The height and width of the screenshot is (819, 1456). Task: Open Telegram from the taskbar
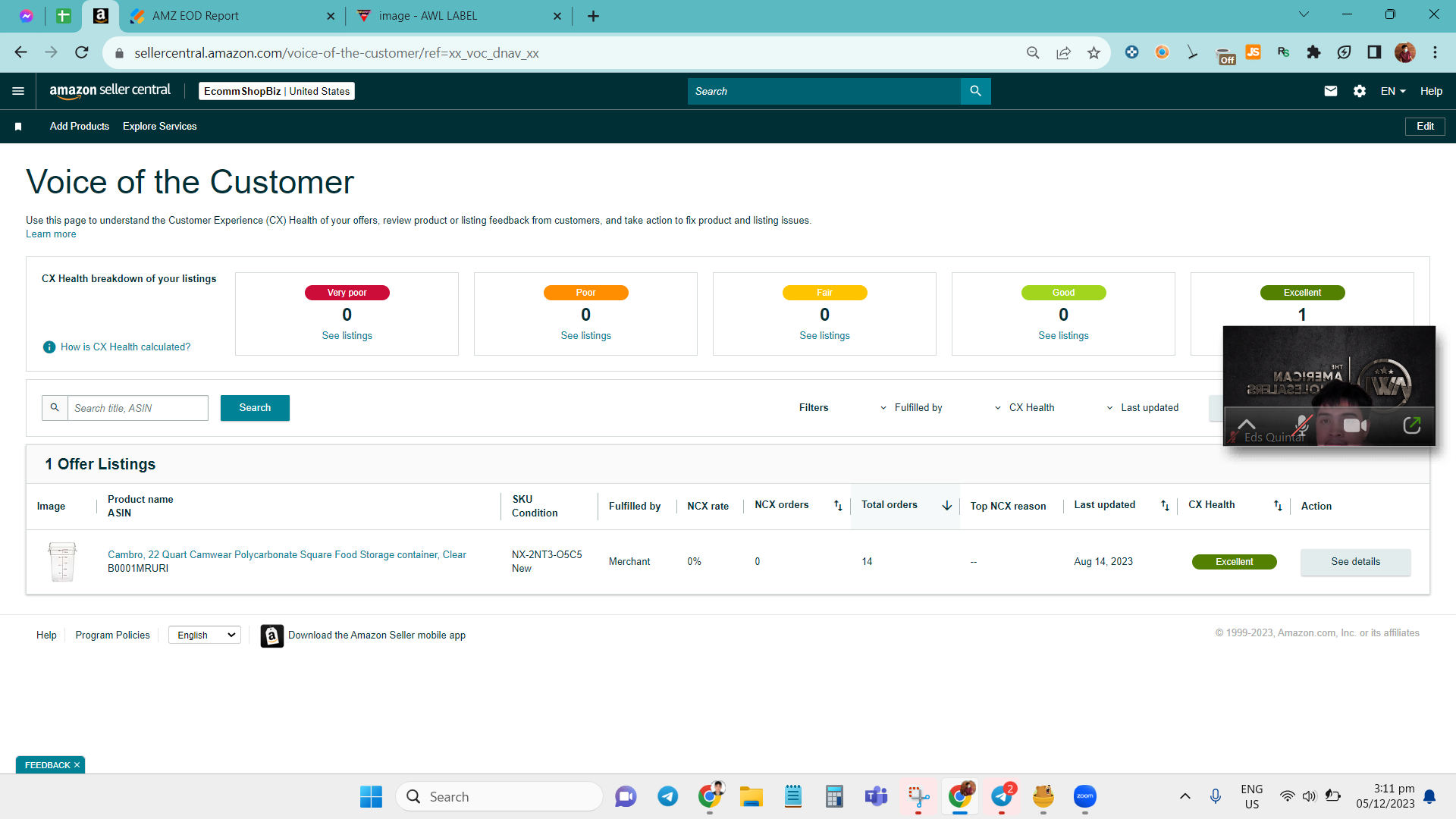[x=667, y=796]
